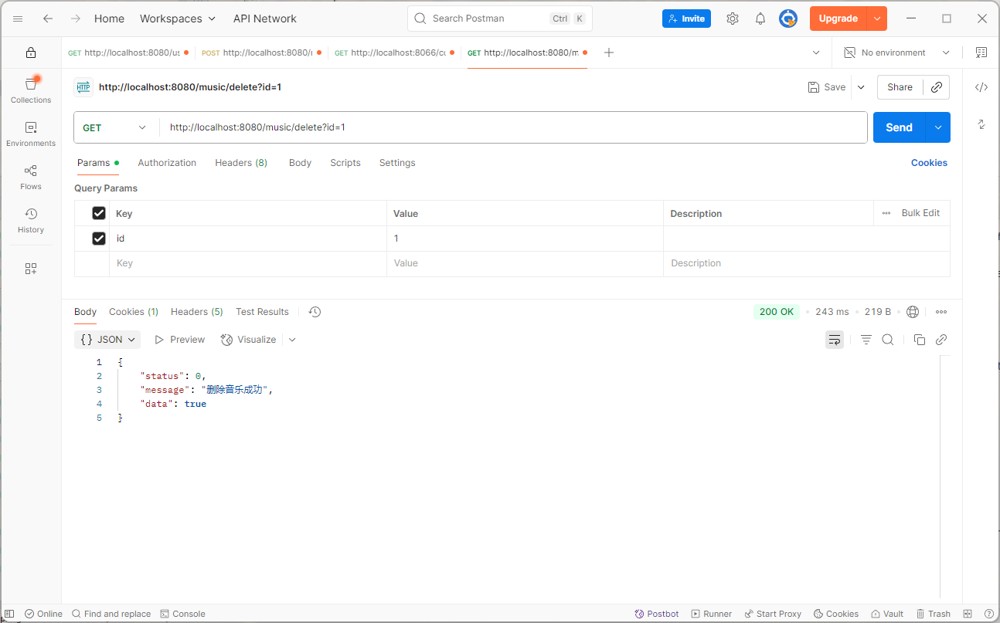This screenshot has height=623, width=1000.
Task: Go back with the left arrow
Action: (48, 18)
